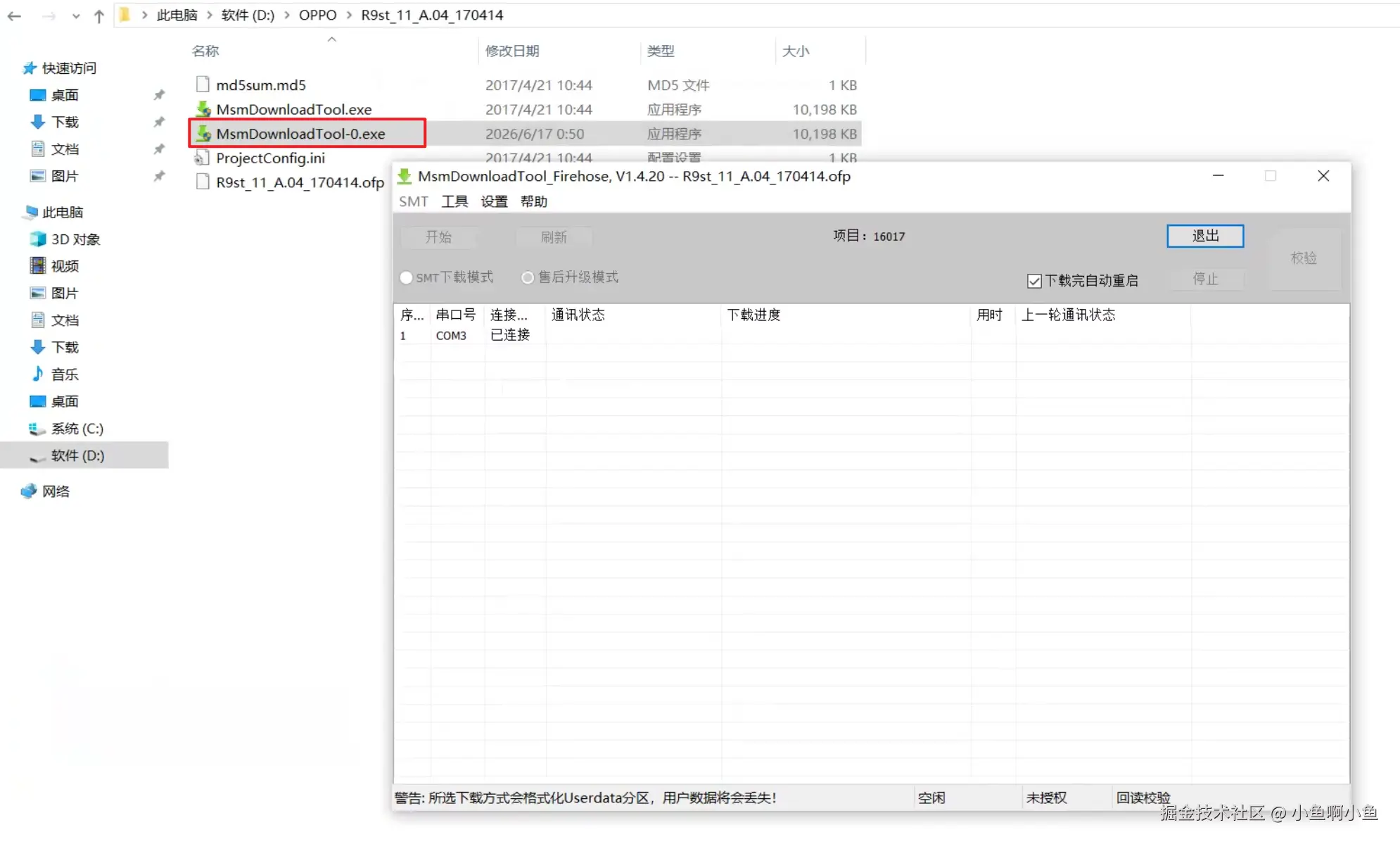Click the pinned 桌面 desktop icon in quick access
The height and width of the screenshot is (844, 1400).
(37, 95)
